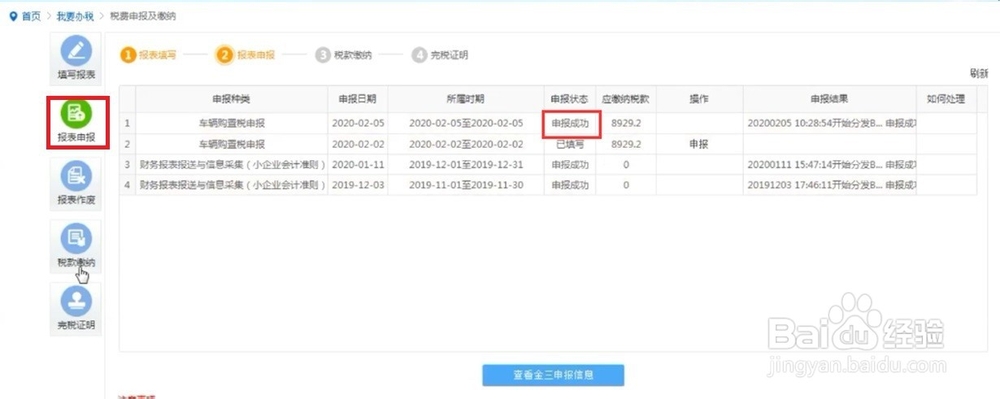
Task: Click the 申报日期 column header
Action: 358,99
